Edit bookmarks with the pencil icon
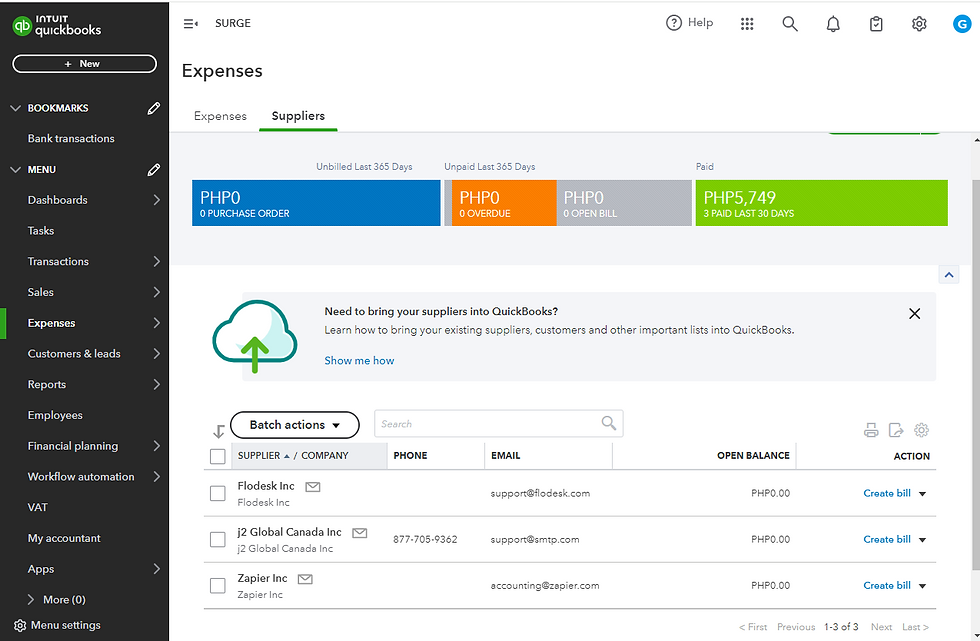The height and width of the screenshot is (641, 980). click(154, 108)
